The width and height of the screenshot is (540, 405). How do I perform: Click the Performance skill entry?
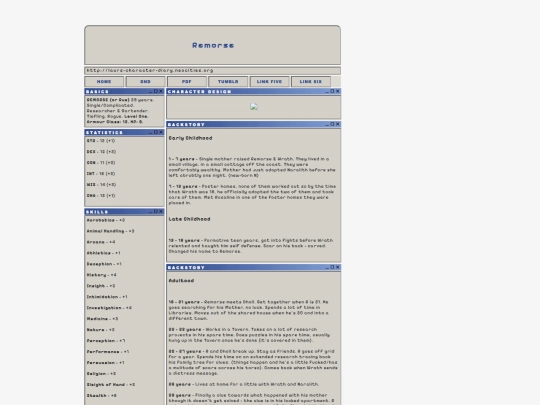pyautogui.click(x=108, y=352)
